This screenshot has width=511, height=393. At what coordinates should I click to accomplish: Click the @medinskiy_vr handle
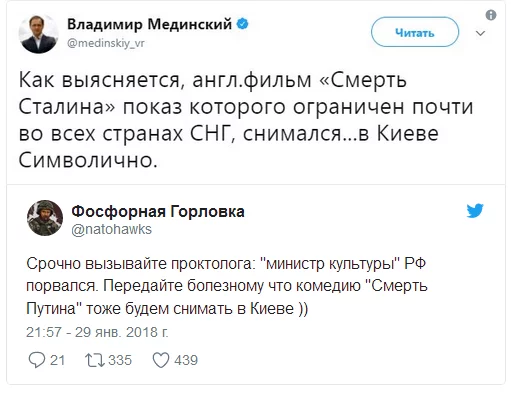[106, 43]
